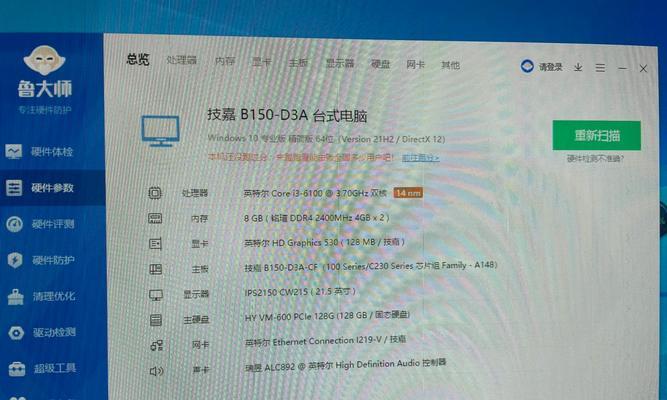The height and width of the screenshot is (400, 667).
Task: Click 技嘉 B150-D3A 台式电脑 heading
Action: [287, 115]
